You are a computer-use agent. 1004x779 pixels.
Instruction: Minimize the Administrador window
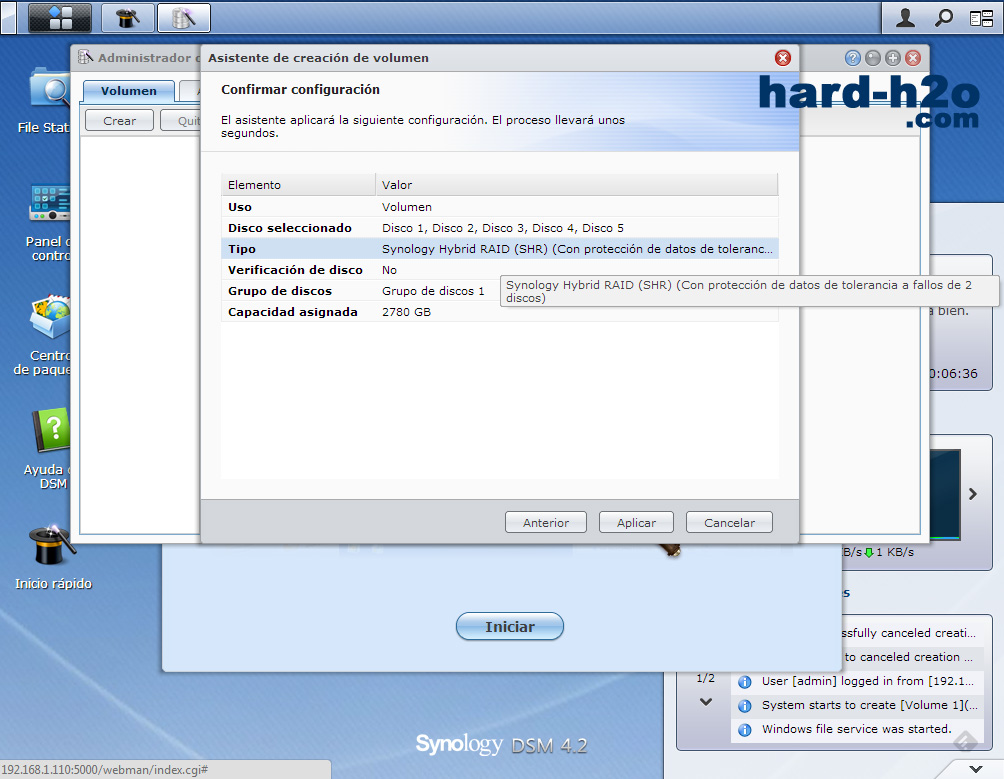(x=873, y=58)
